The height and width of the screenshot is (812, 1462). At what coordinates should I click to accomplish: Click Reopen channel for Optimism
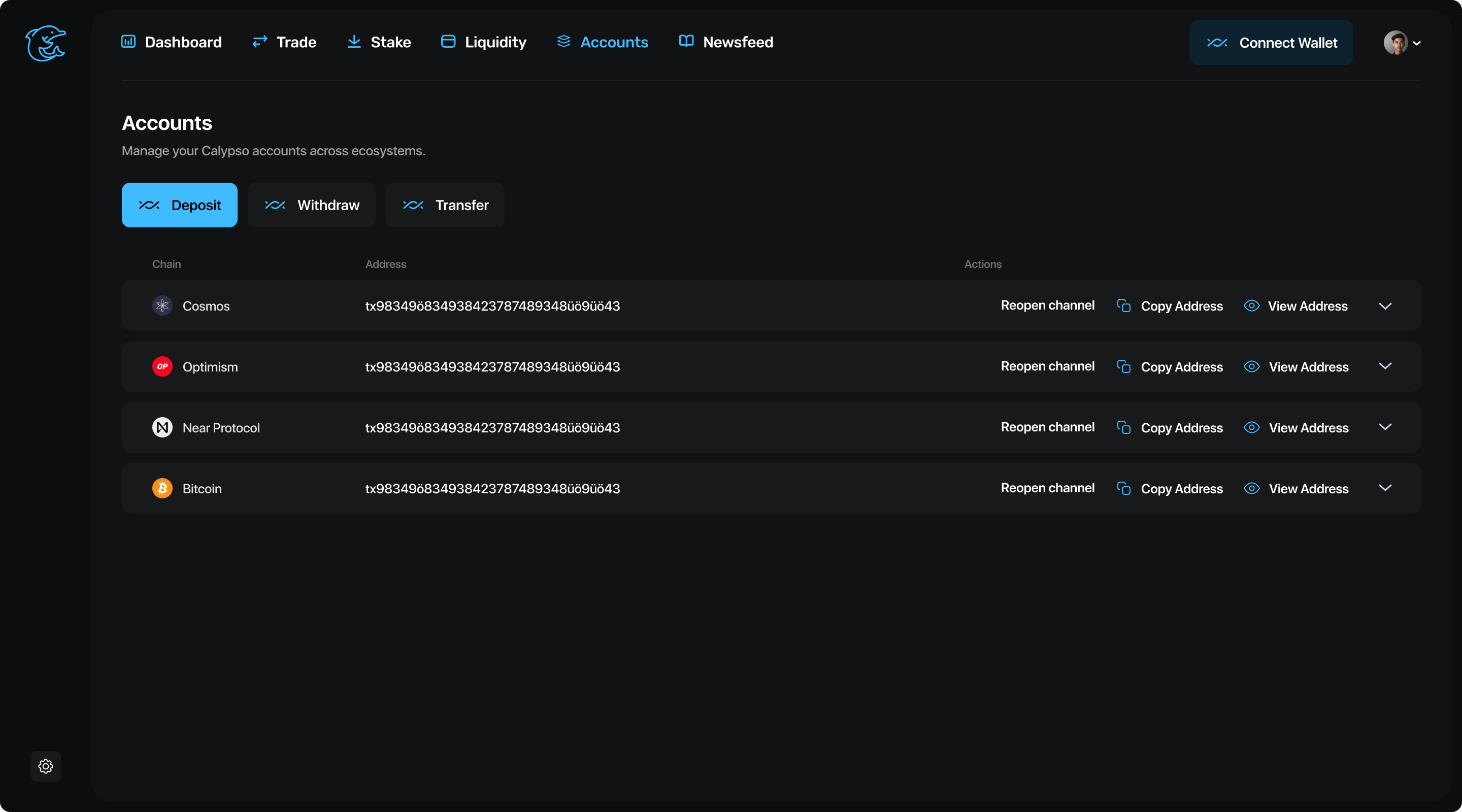tap(1047, 366)
